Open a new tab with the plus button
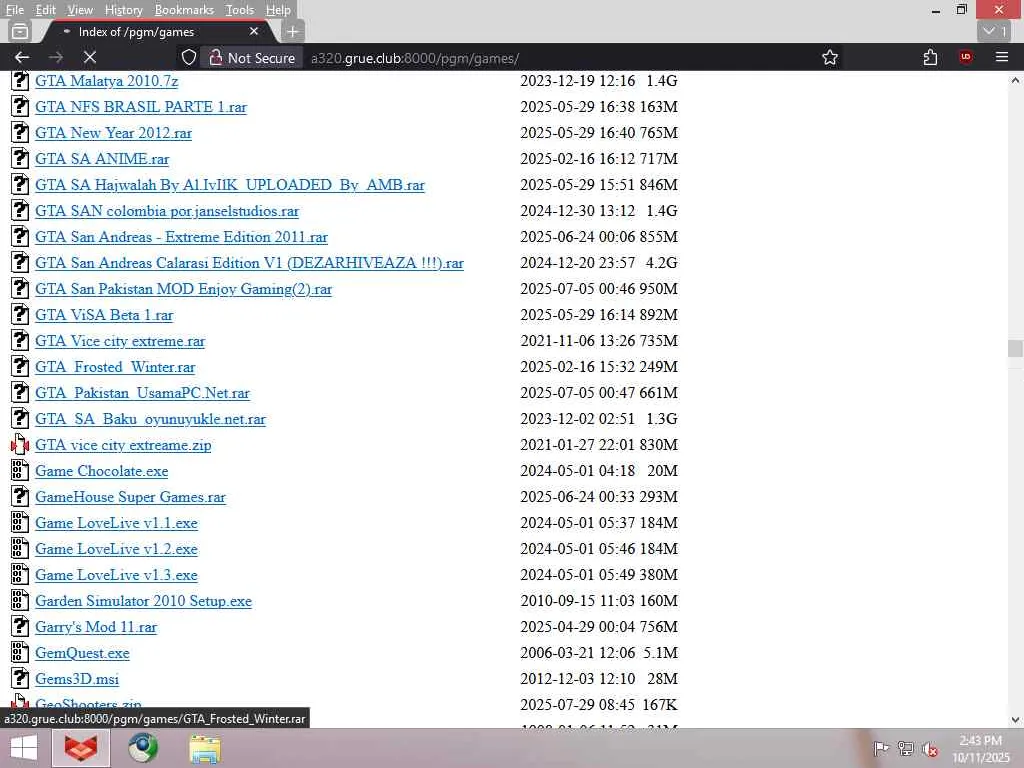 (x=293, y=31)
